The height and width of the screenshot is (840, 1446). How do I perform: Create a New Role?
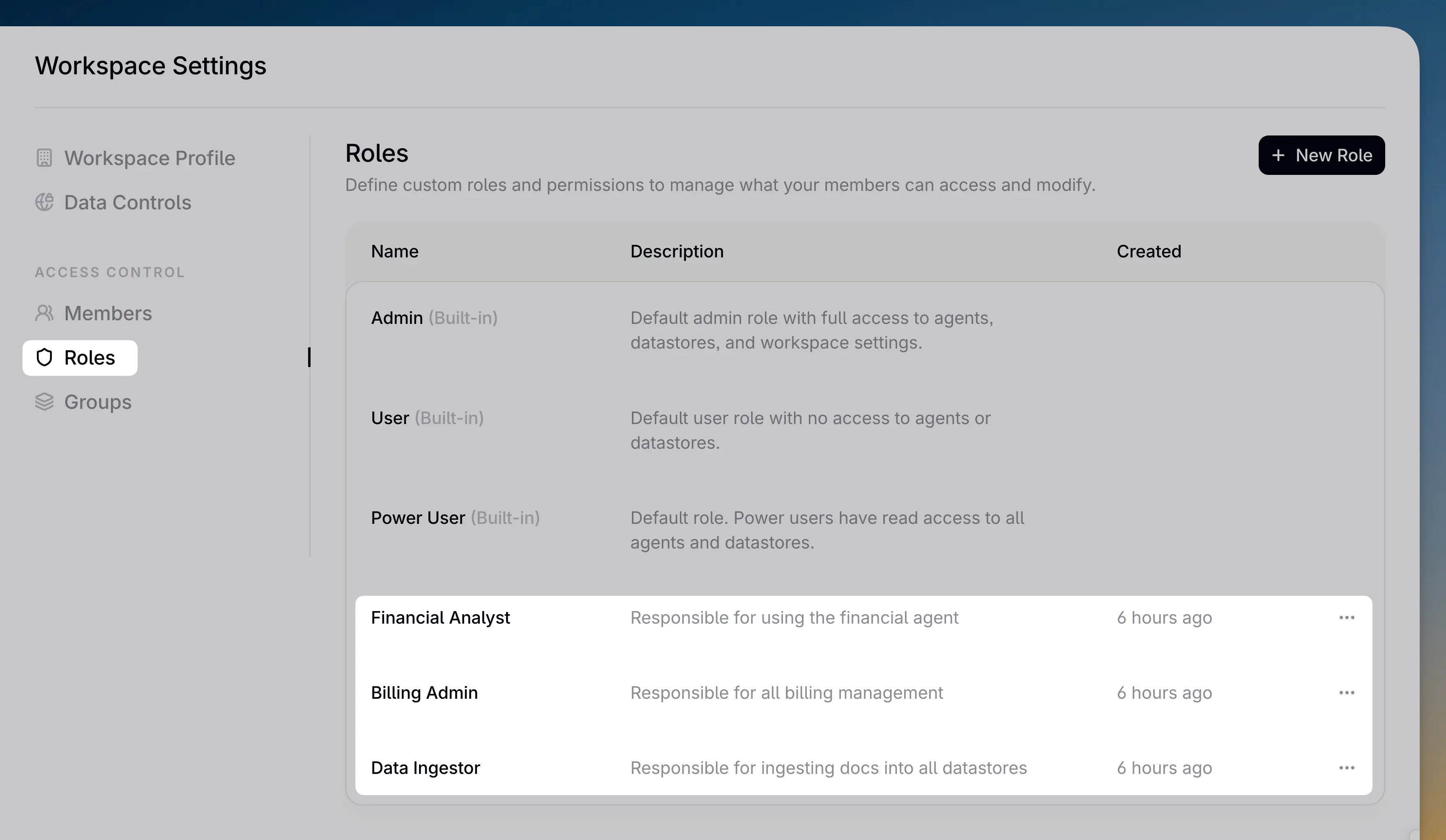point(1321,155)
